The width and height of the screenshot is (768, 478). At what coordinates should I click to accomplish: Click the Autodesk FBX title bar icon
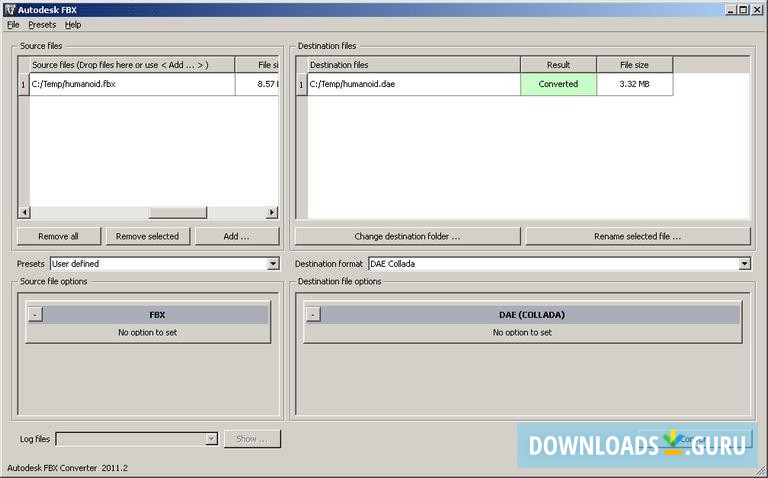point(10,9)
